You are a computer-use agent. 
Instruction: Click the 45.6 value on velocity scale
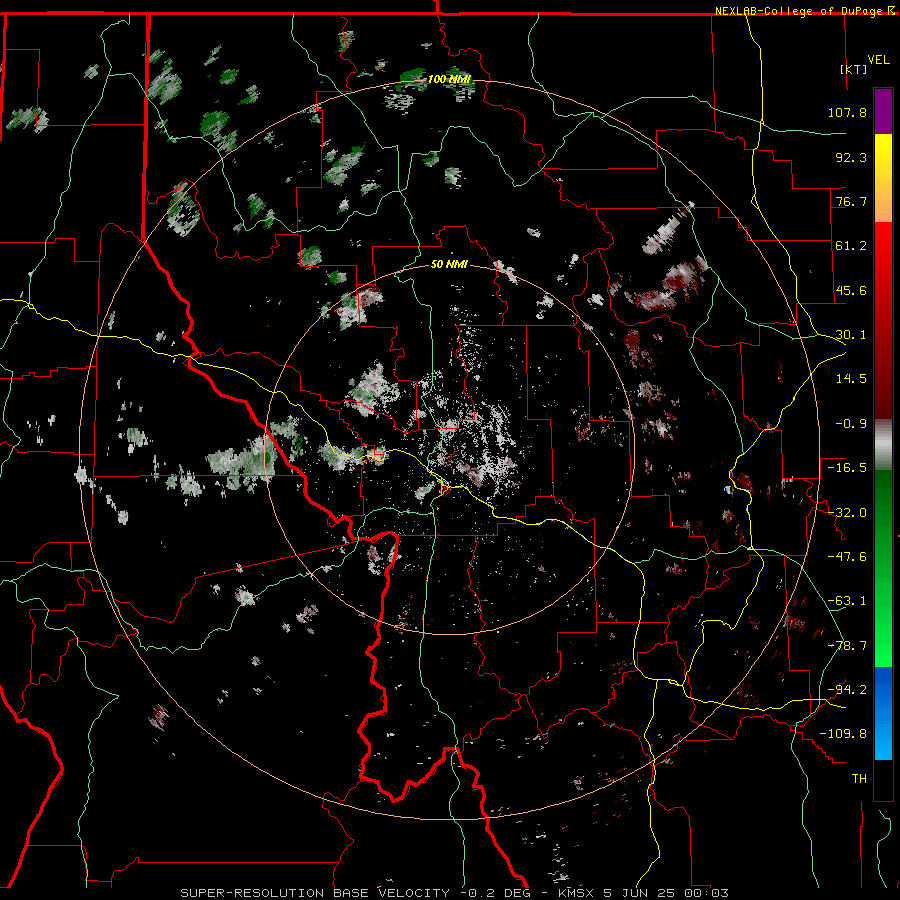coord(851,290)
